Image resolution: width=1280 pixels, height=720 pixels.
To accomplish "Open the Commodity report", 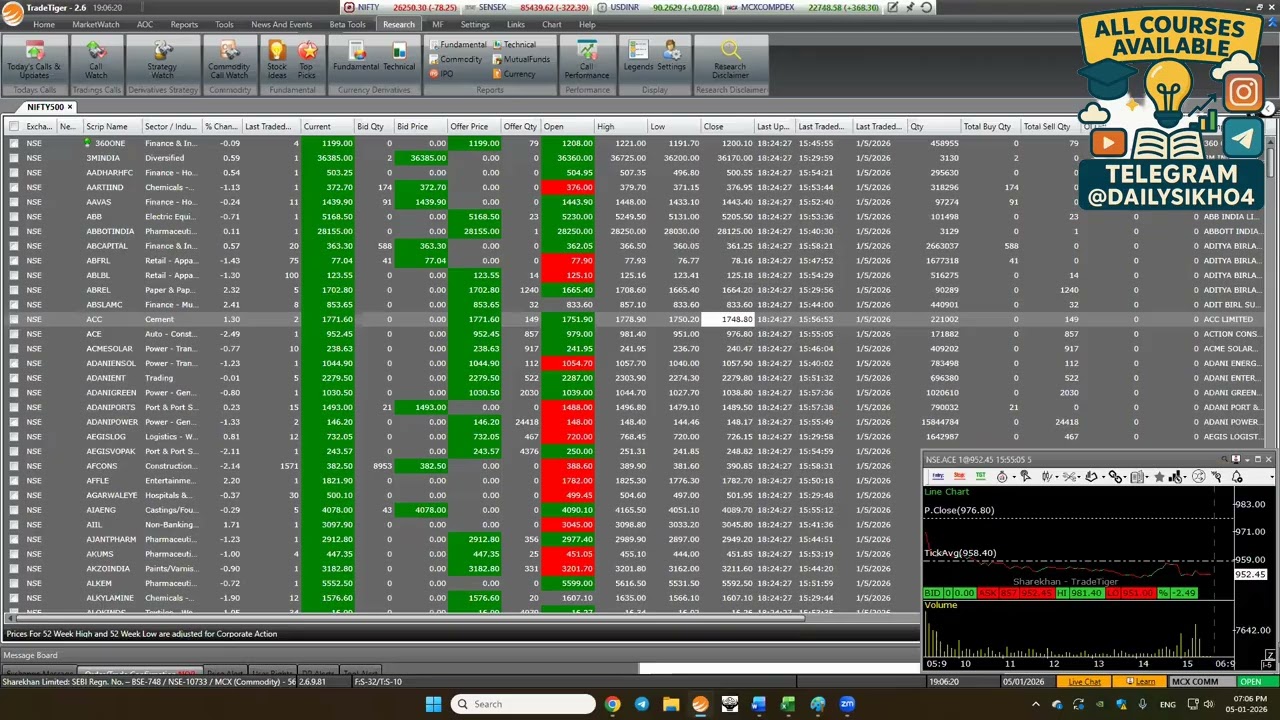I will pyautogui.click(x=455, y=59).
